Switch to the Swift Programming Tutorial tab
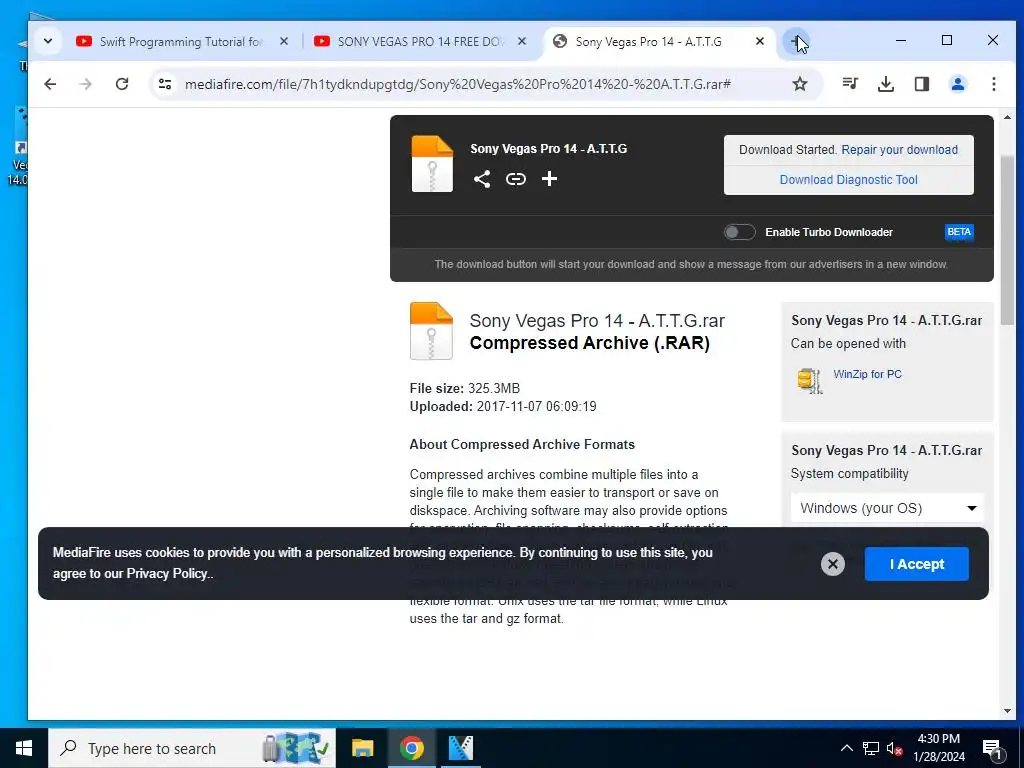Viewport: 1024px width, 768px height. pos(180,42)
